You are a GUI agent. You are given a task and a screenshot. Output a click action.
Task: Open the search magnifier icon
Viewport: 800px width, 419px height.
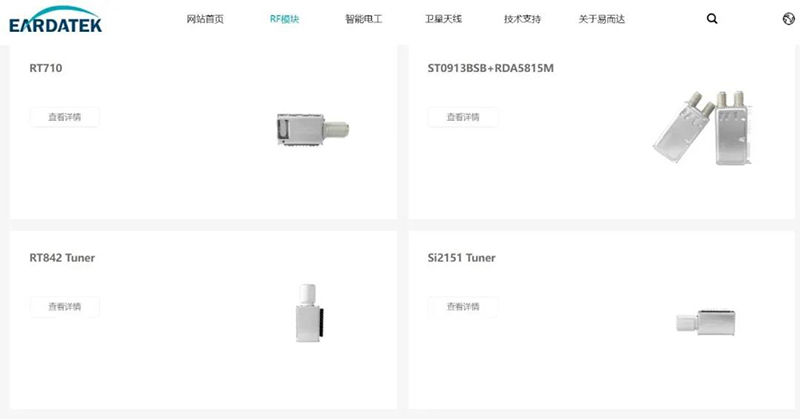[712, 19]
